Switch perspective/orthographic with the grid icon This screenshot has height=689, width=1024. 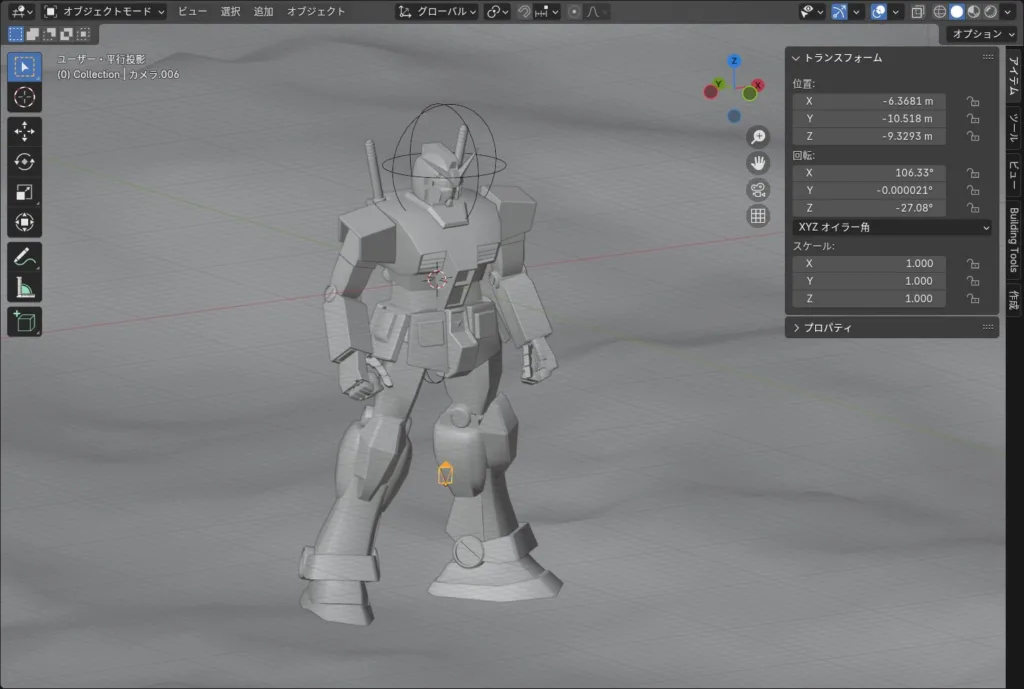[x=758, y=216]
